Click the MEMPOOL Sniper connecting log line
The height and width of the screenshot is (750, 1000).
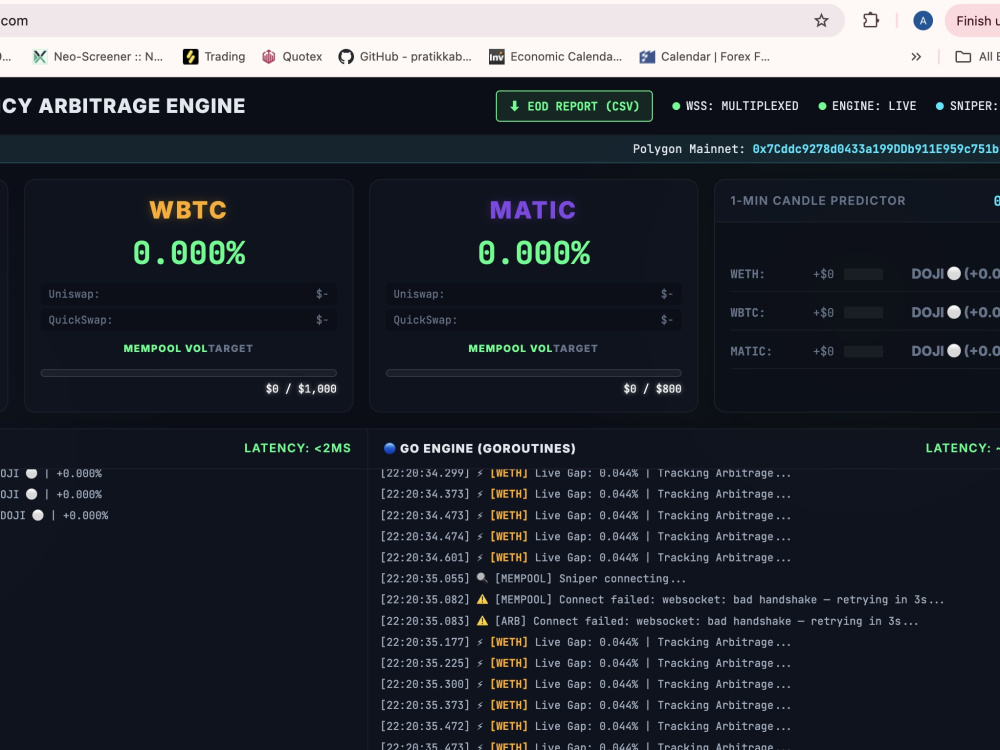(x=533, y=578)
